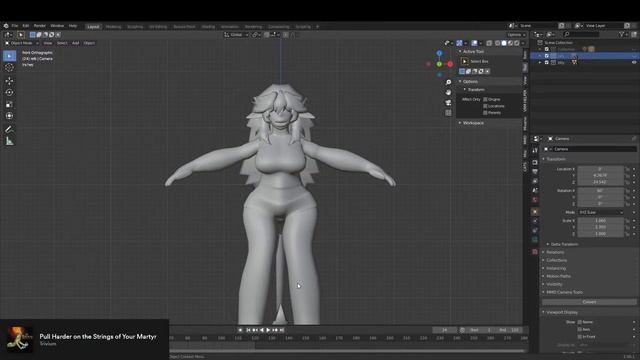This screenshot has height=360, width=640.
Task: Toggle snapping magnet icon in header
Action: pyautogui.click(x=267, y=35)
